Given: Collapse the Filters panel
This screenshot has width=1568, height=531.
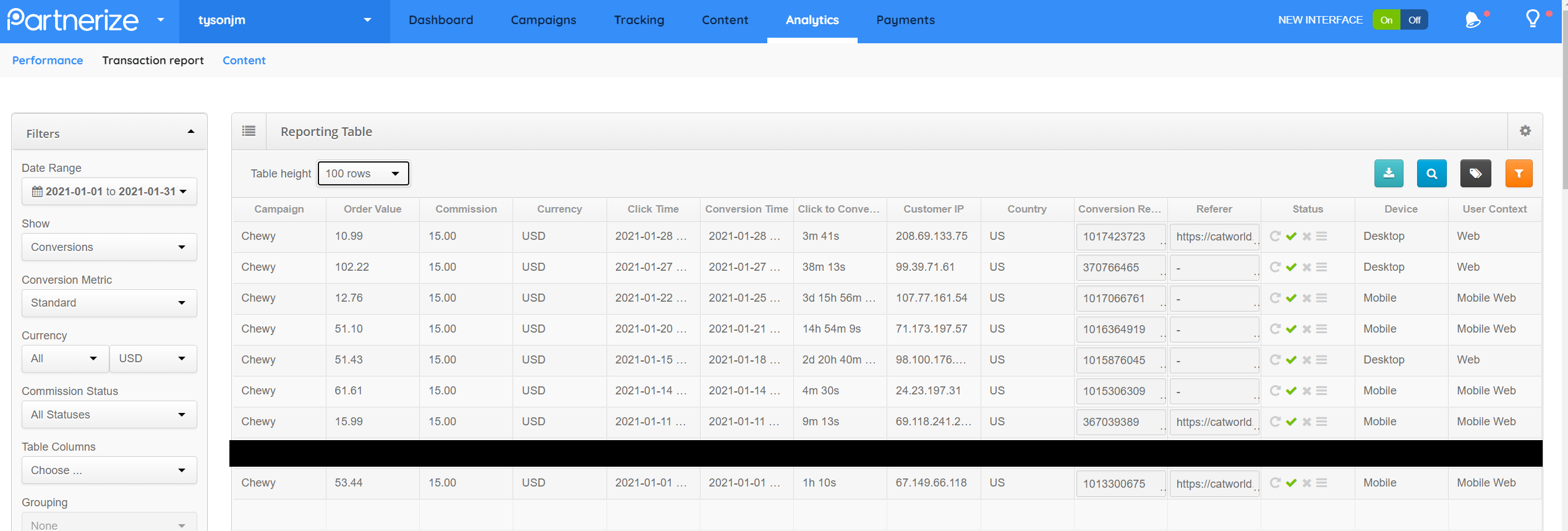Looking at the screenshot, I should coord(191,132).
